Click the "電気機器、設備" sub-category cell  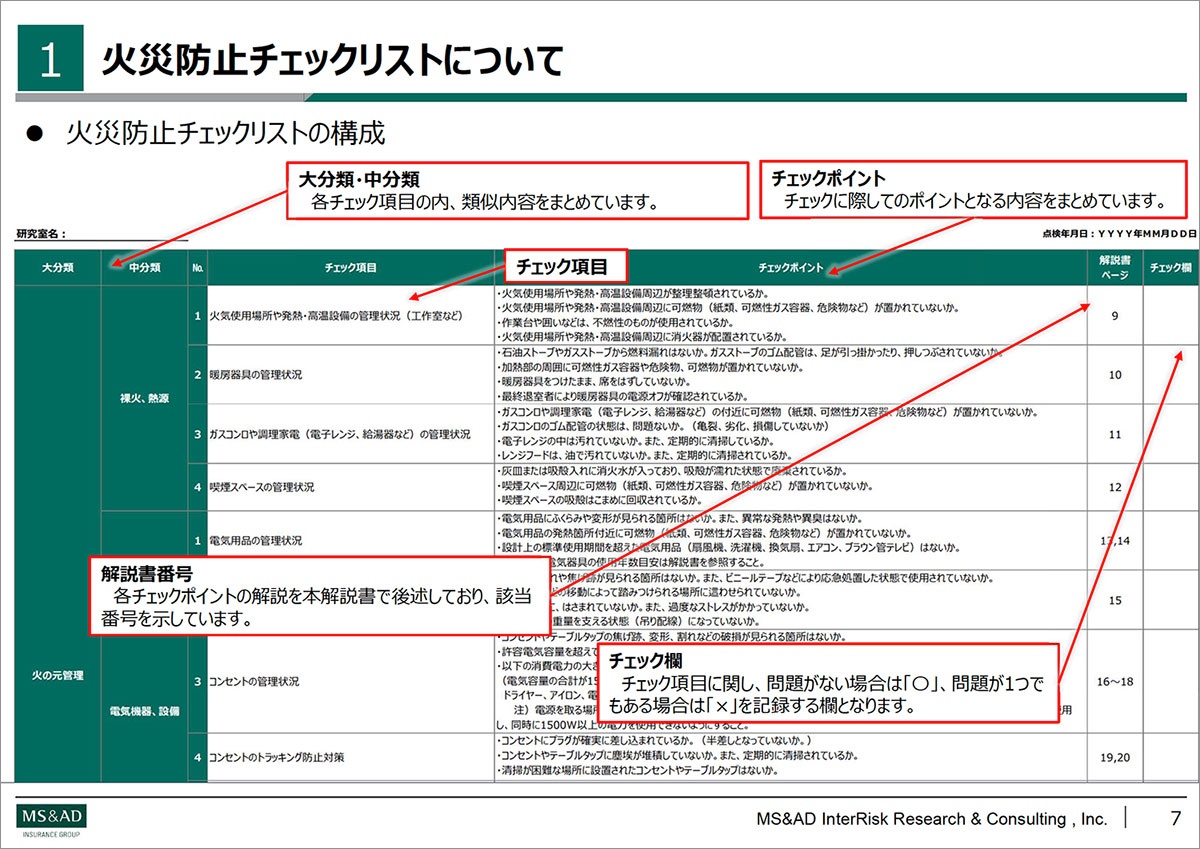[x=145, y=711]
